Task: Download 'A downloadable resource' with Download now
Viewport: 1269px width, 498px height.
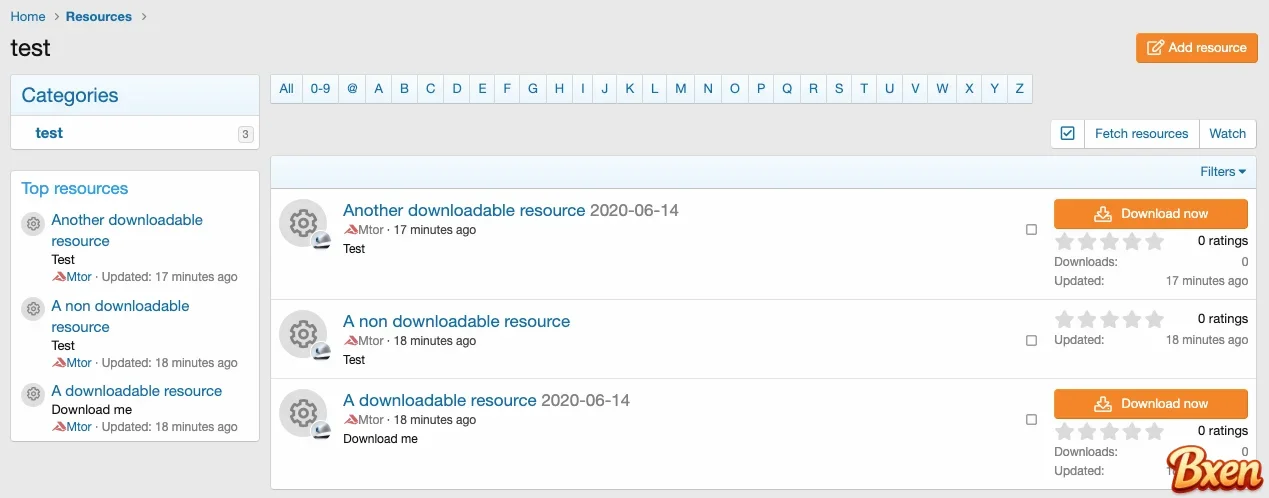Action: 1150,404
